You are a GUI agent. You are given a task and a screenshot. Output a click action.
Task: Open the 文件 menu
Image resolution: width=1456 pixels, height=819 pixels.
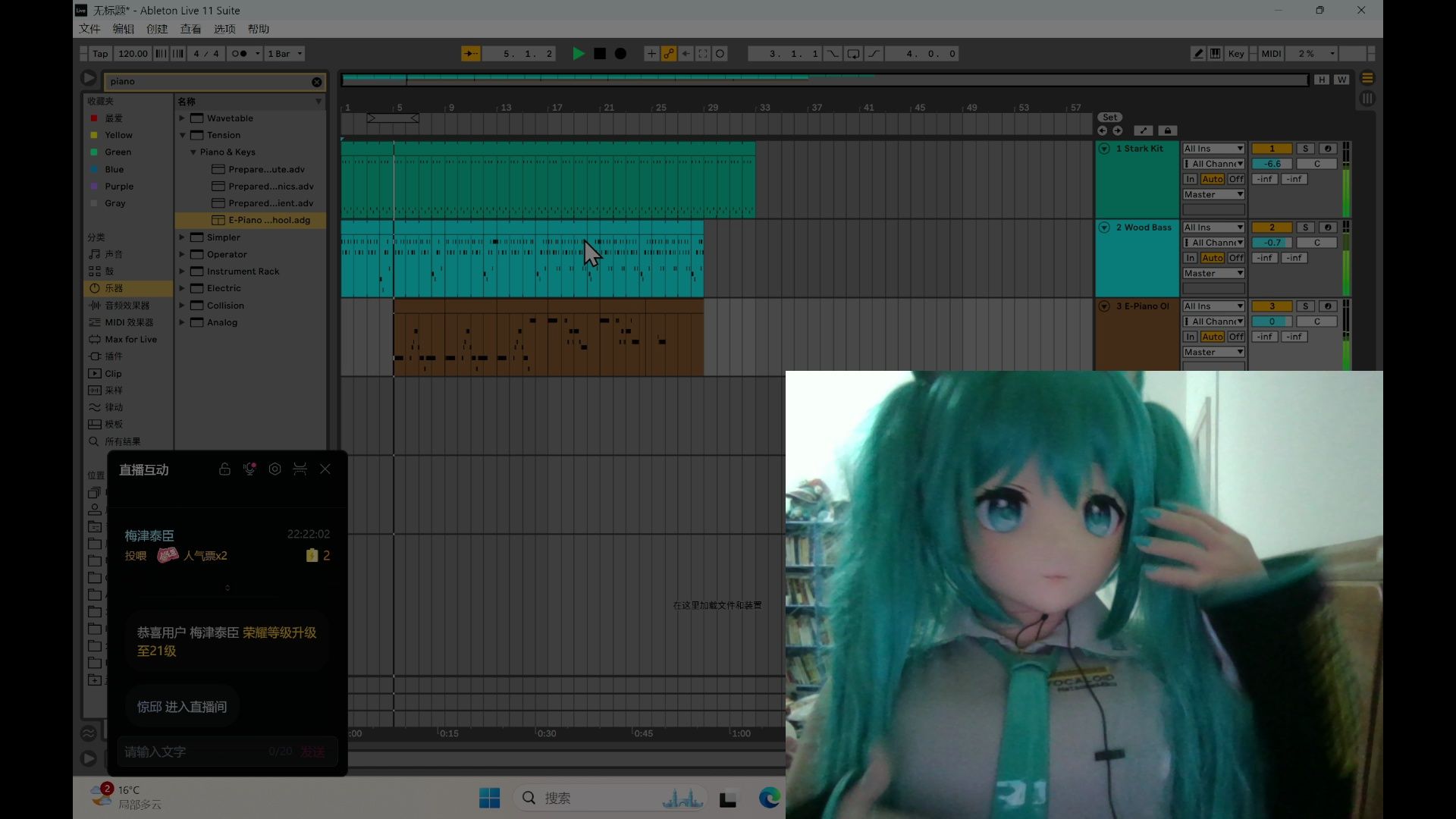[x=89, y=29]
